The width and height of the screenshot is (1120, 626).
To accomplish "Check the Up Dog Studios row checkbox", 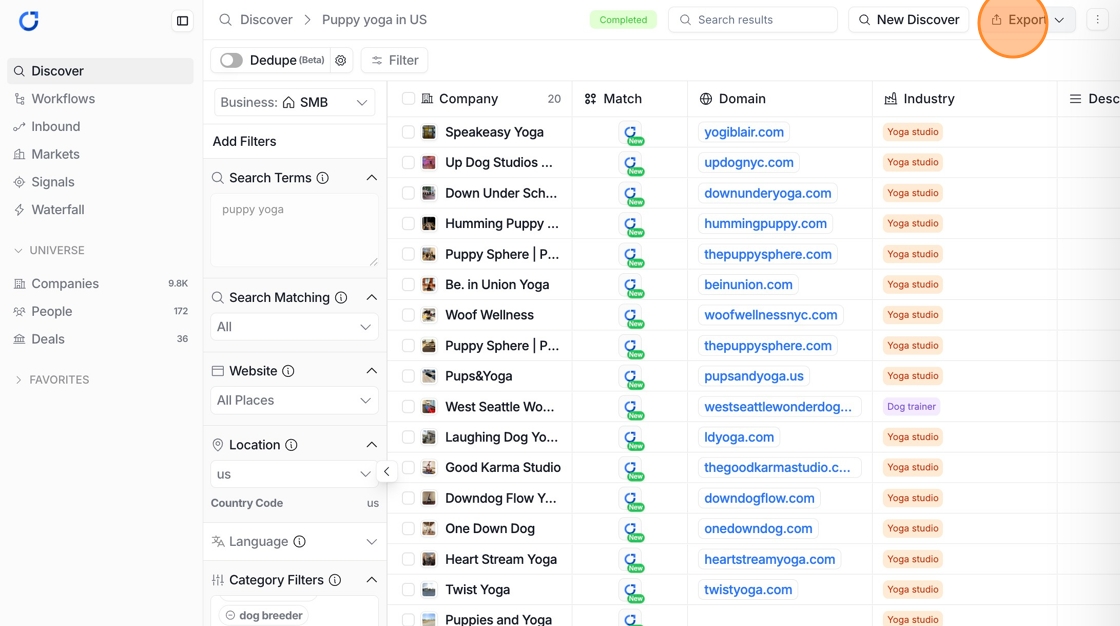I will [x=408, y=163].
